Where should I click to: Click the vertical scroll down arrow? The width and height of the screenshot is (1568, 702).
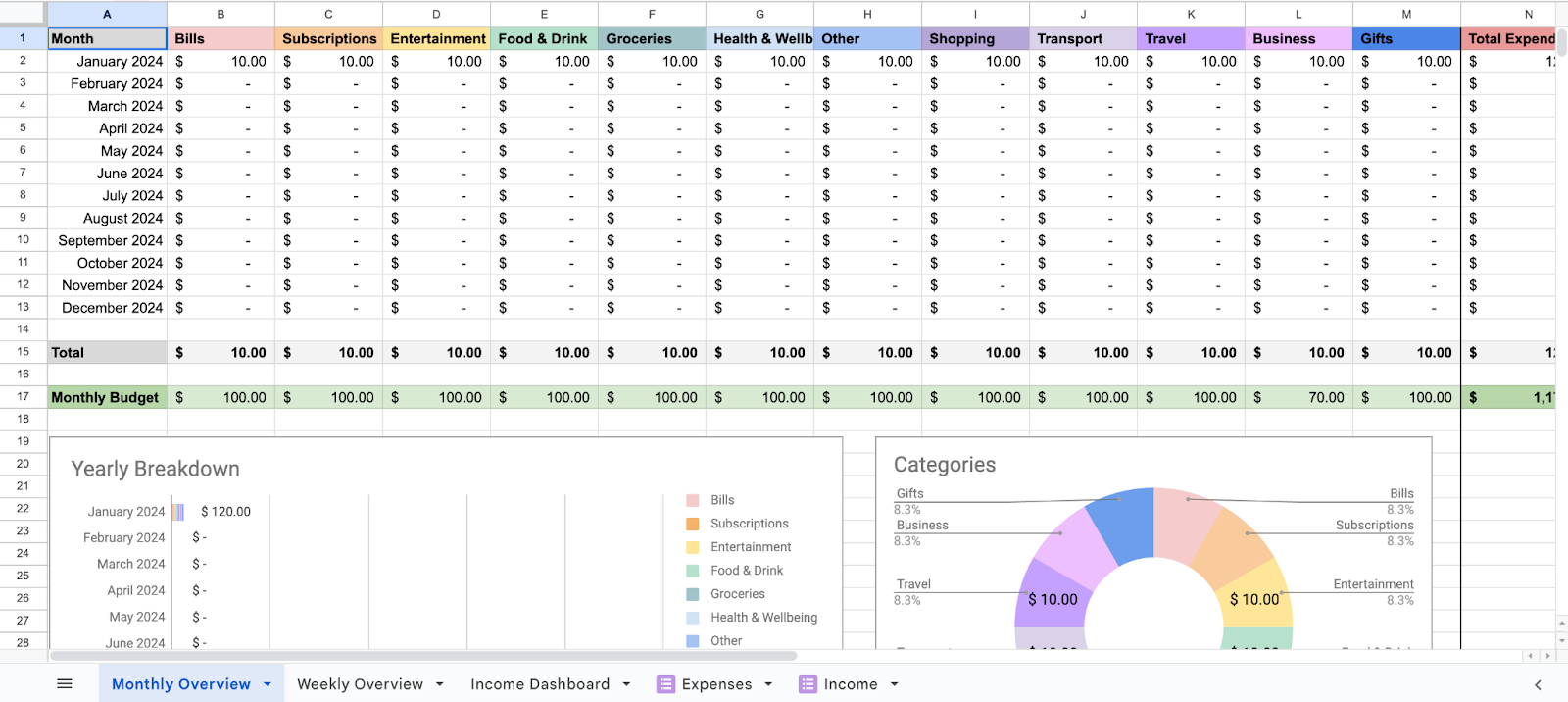pyautogui.click(x=1561, y=639)
